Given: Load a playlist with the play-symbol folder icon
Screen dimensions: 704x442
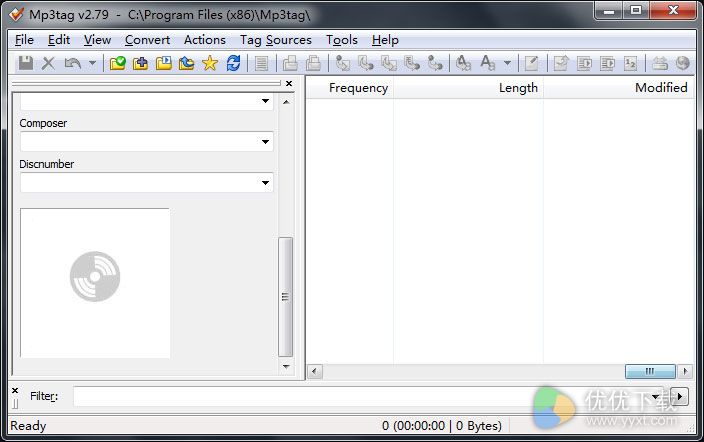Looking at the screenshot, I should [163, 63].
